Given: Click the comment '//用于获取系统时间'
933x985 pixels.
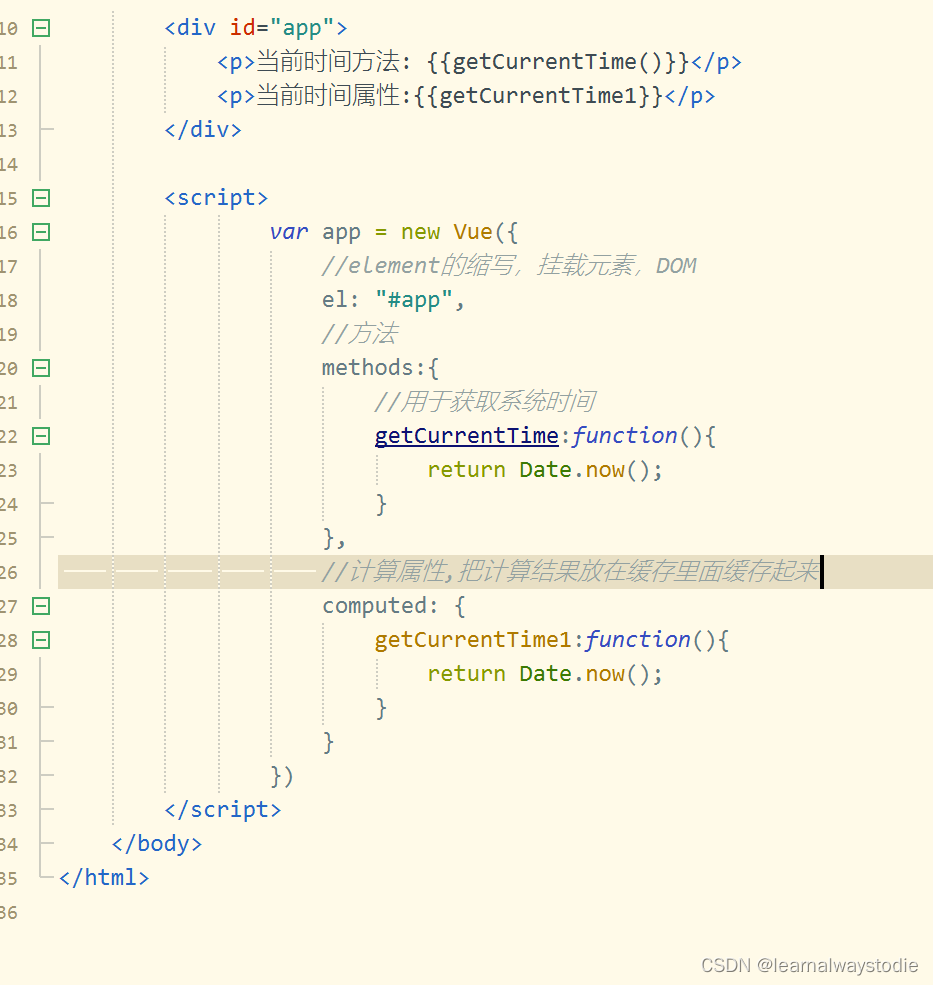Looking at the screenshot, I should pos(484,402).
